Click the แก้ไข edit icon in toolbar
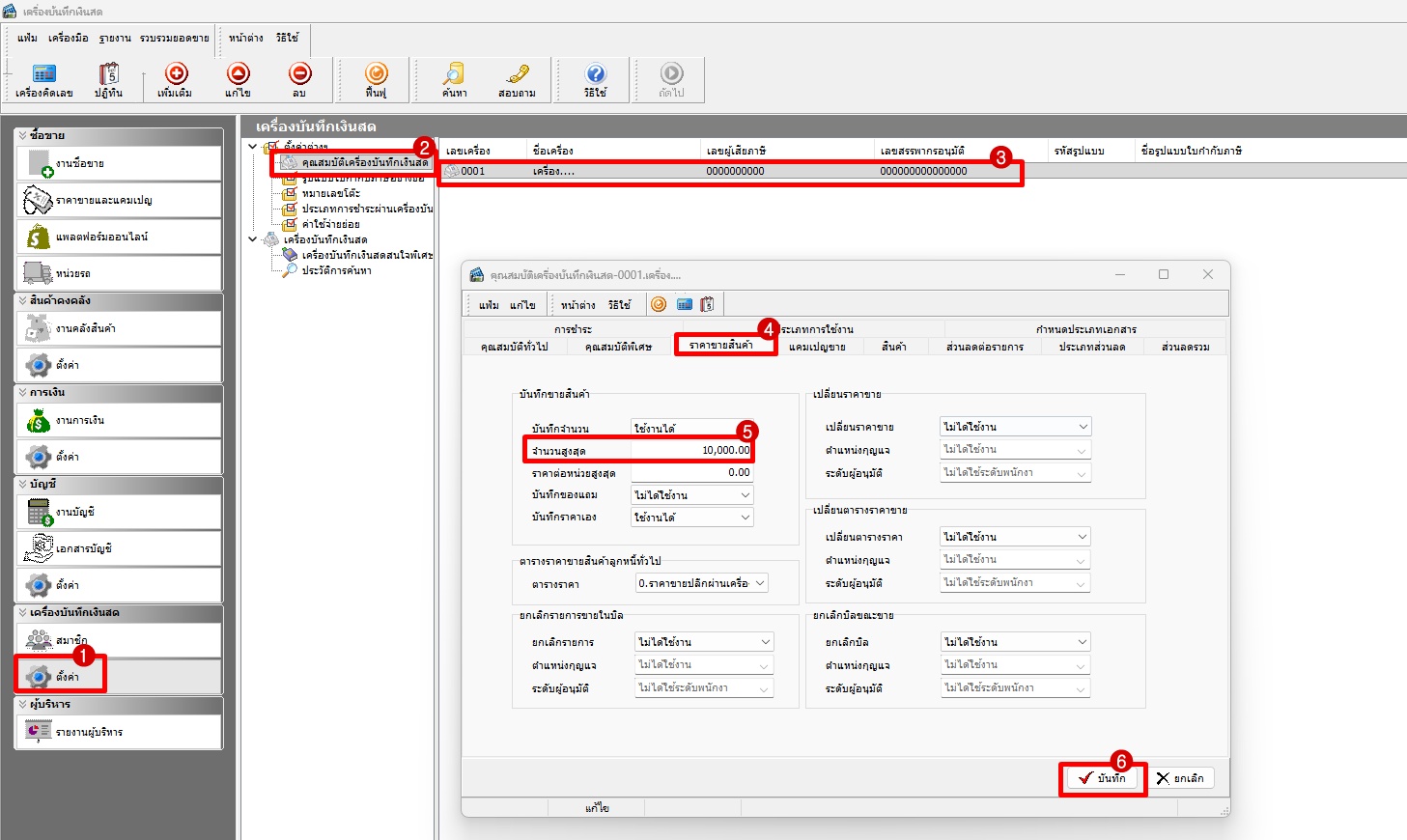Image resolution: width=1407 pixels, height=840 pixels. (238, 75)
